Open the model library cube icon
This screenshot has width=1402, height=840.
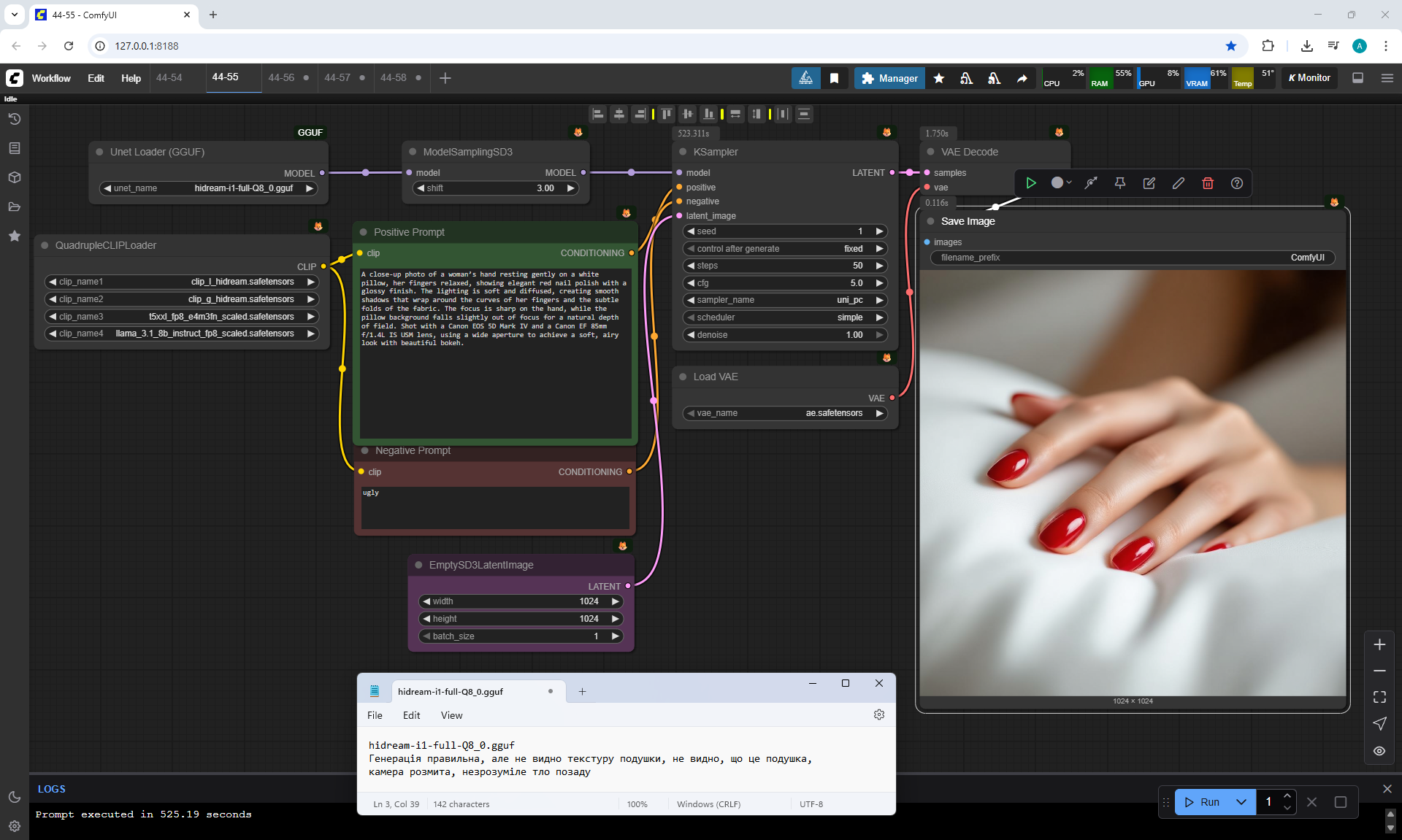[14, 177]
